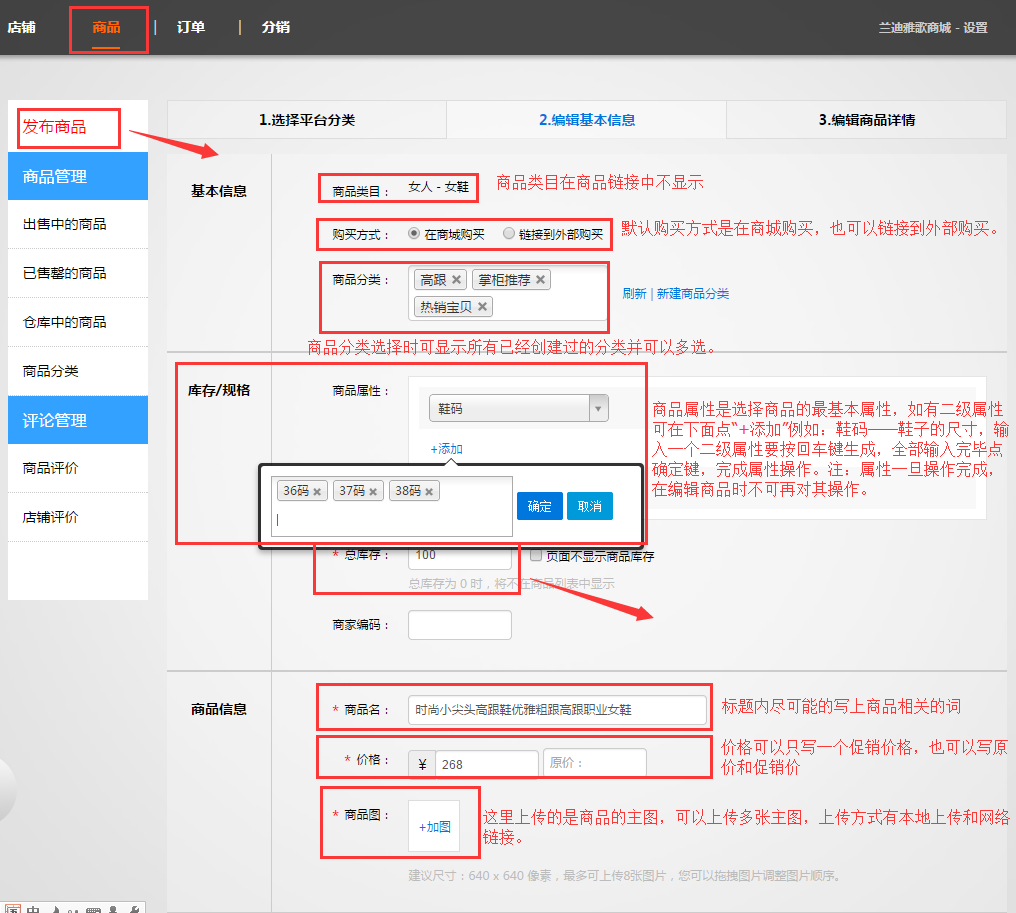The height and width of the screenshot is (913, 1016).
Task: Switch to the 订单 top tab
Action: click(x=191, y=27)
